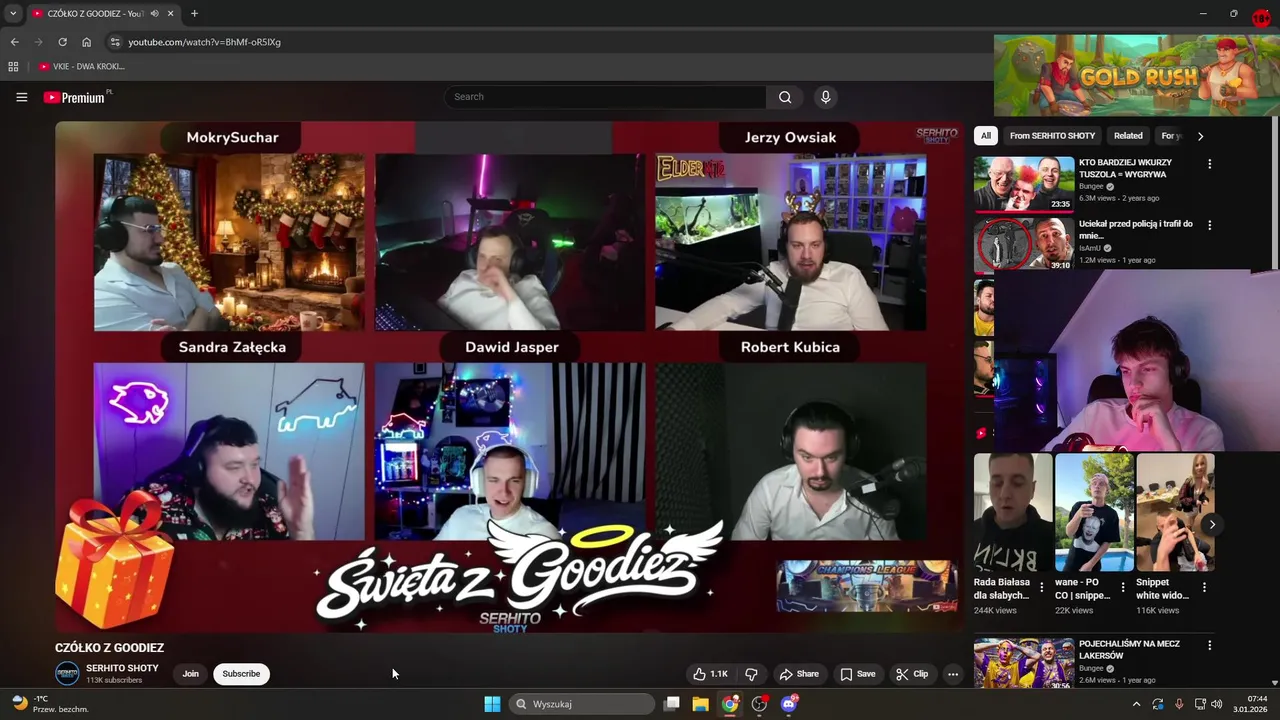Open KTO BARDZIEJ WKURZY TUSZOLA thumbnail
This screenshot has width=1280, height=720.
coord(1024,183)
